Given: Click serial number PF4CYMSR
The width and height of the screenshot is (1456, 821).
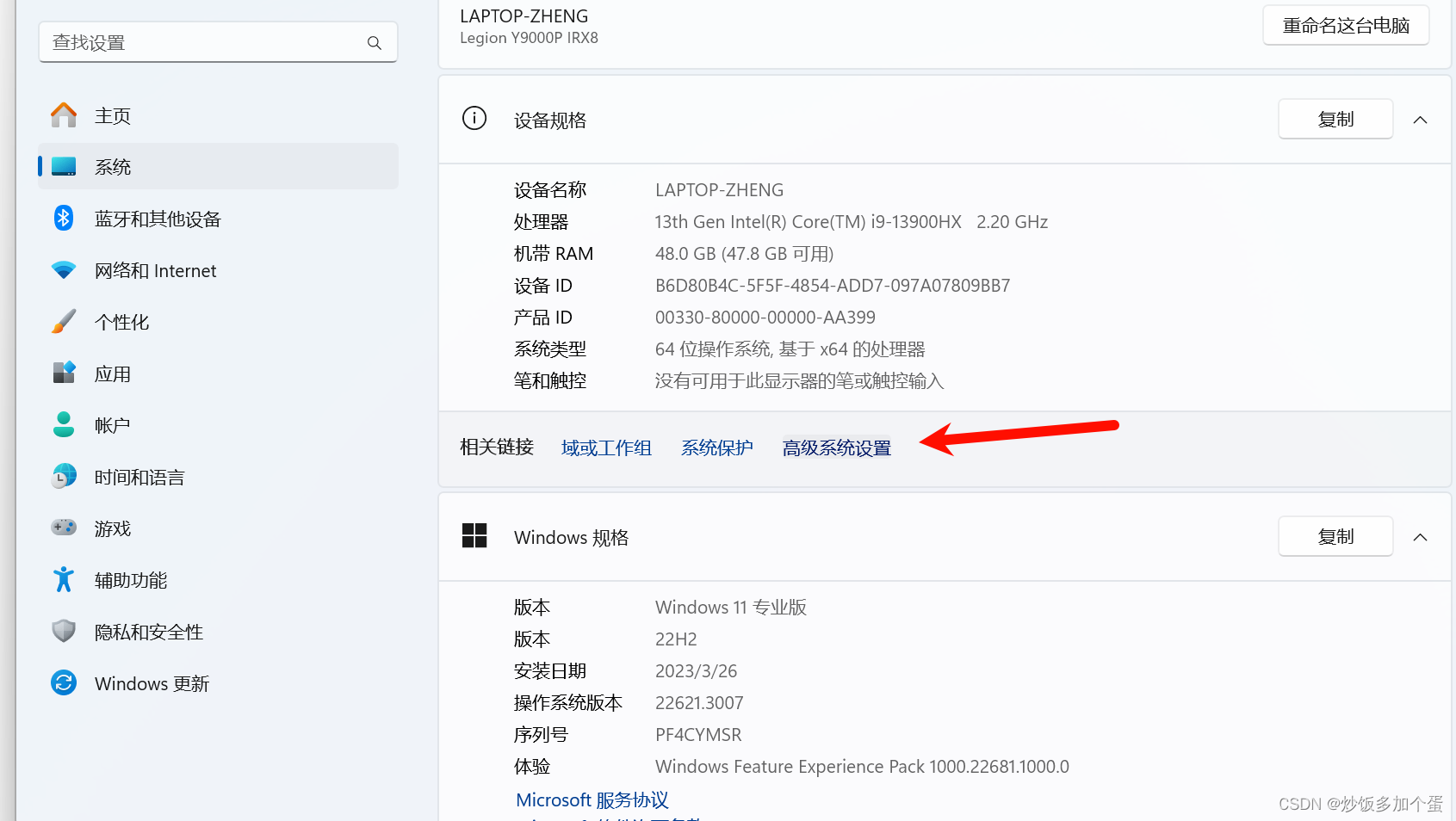Looking at the screenshot, I should (698, 735).
